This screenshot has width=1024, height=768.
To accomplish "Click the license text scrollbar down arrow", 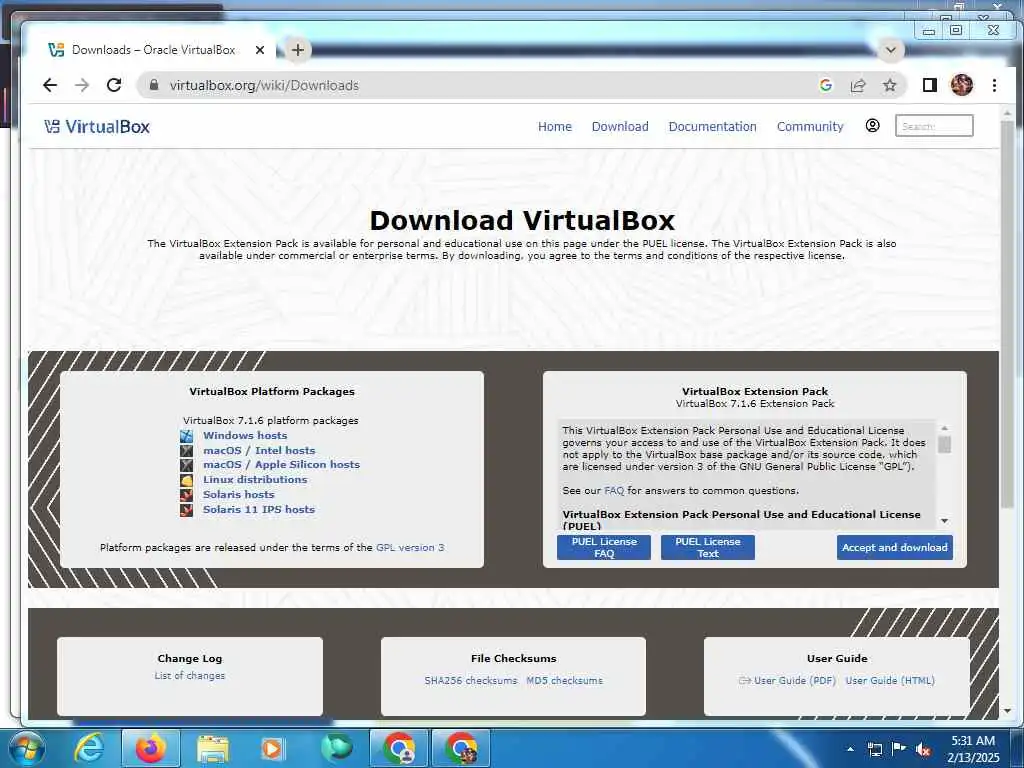I will [x=944, y=521].
